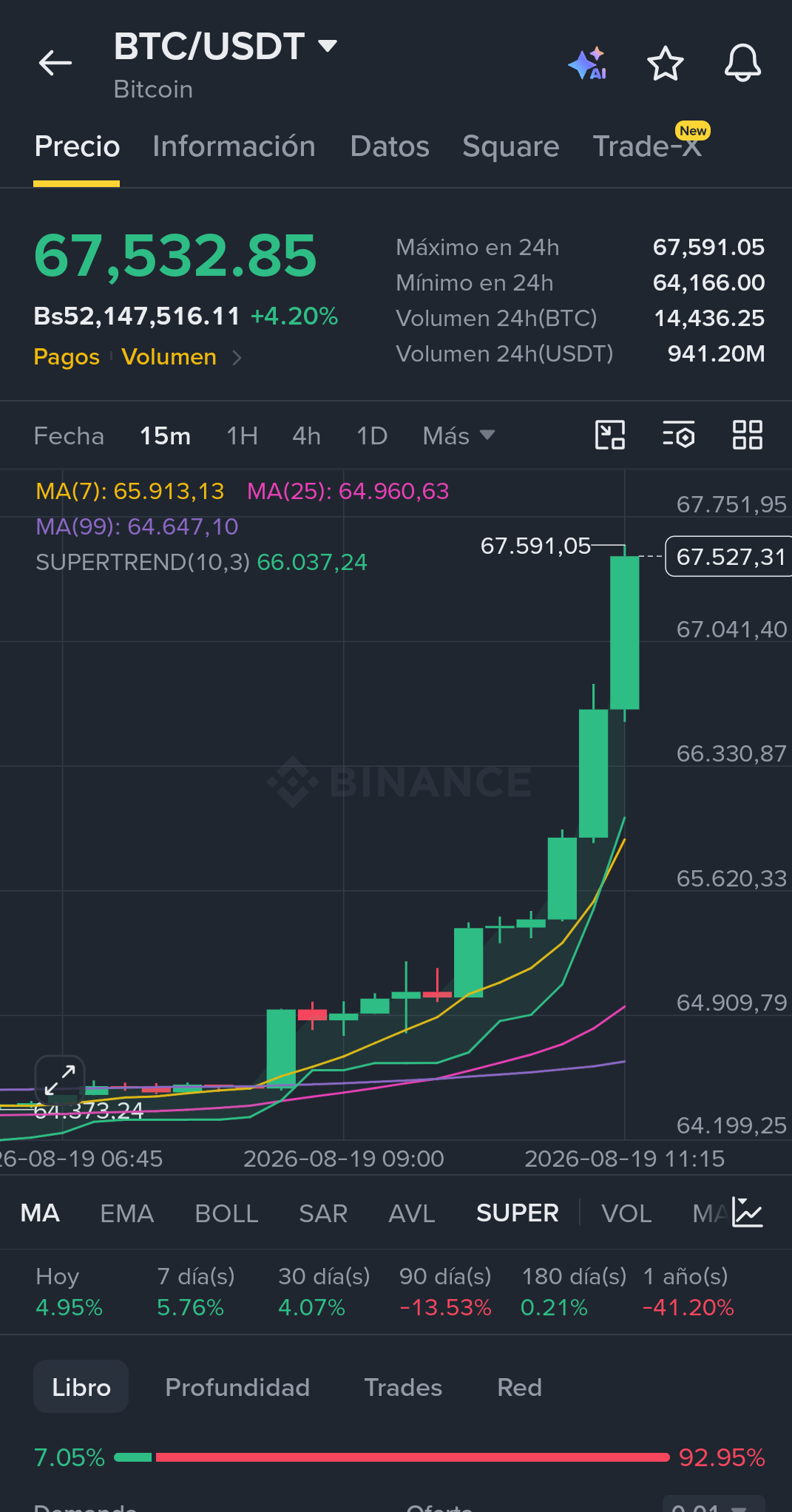The image size is (792, 1512).
Task: Open price alerts bell icon
Action: tap(742, 64)
